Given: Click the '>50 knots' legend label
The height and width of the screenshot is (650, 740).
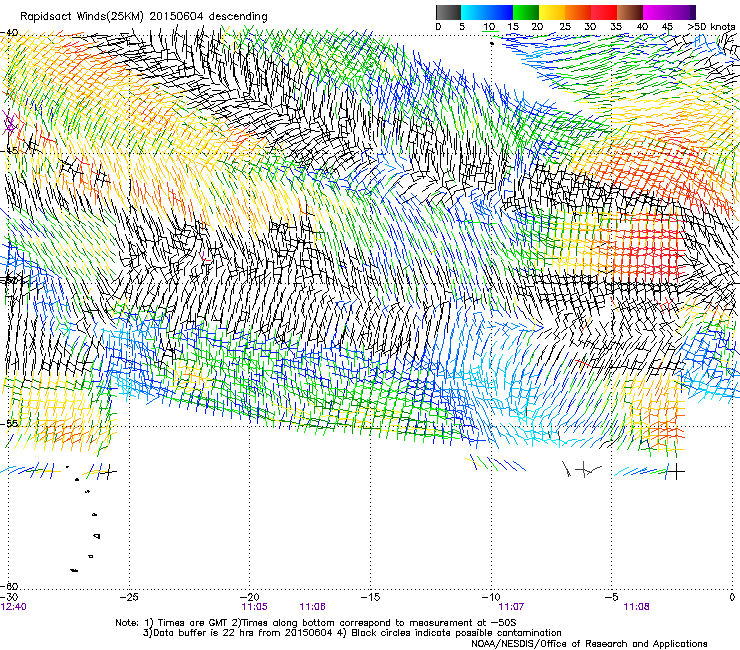Looking at the screenshot, I should (711, 27).
